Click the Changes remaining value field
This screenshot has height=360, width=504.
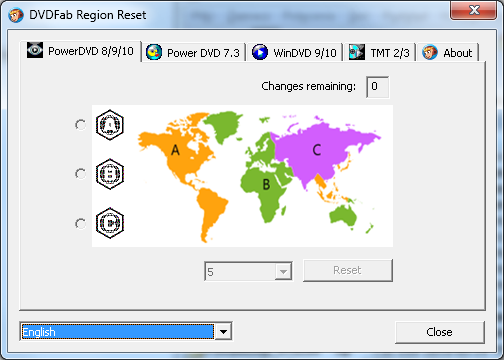[x=377, y=87]
